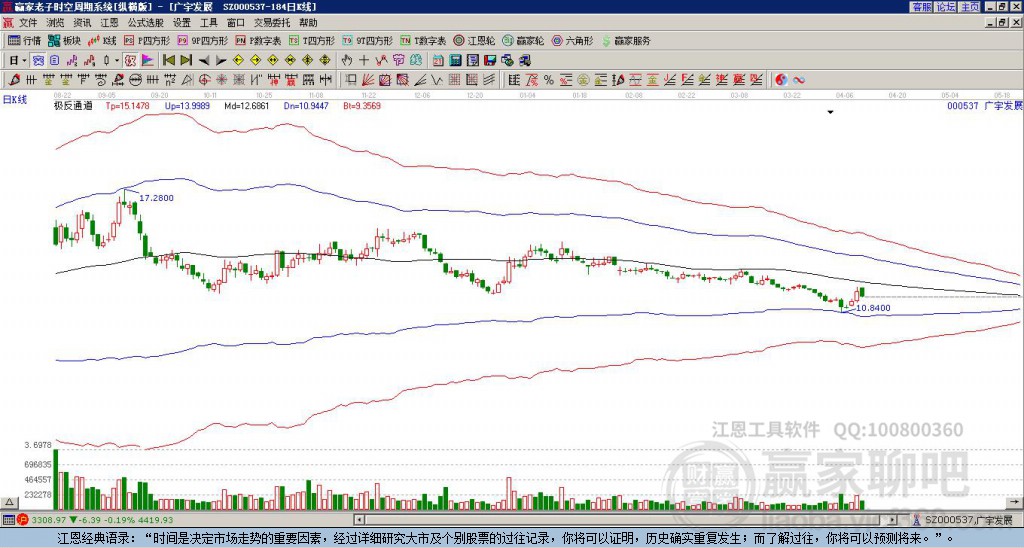Viewport: 1024px width, 548px height.
Task: Open the 公式选股 menu
Action: pos(145,21)
